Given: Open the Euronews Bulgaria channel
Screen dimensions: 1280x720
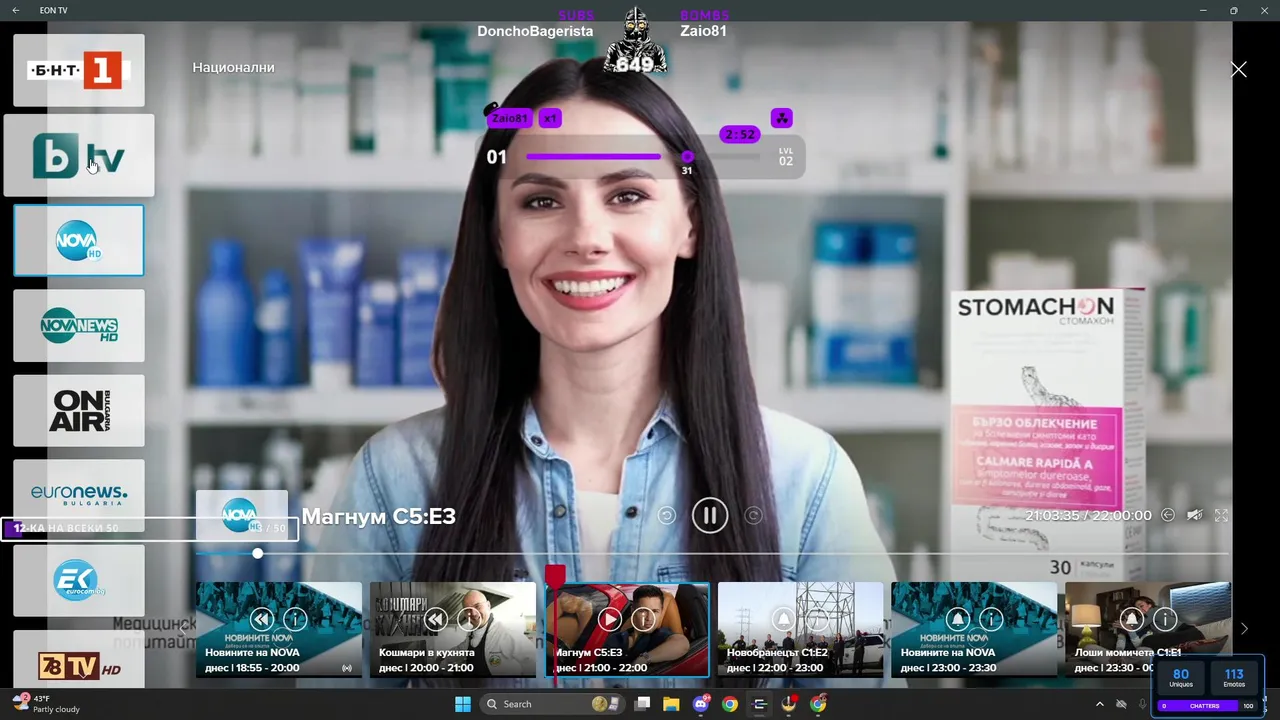Looking at the screenshot, I should [79, 495].
